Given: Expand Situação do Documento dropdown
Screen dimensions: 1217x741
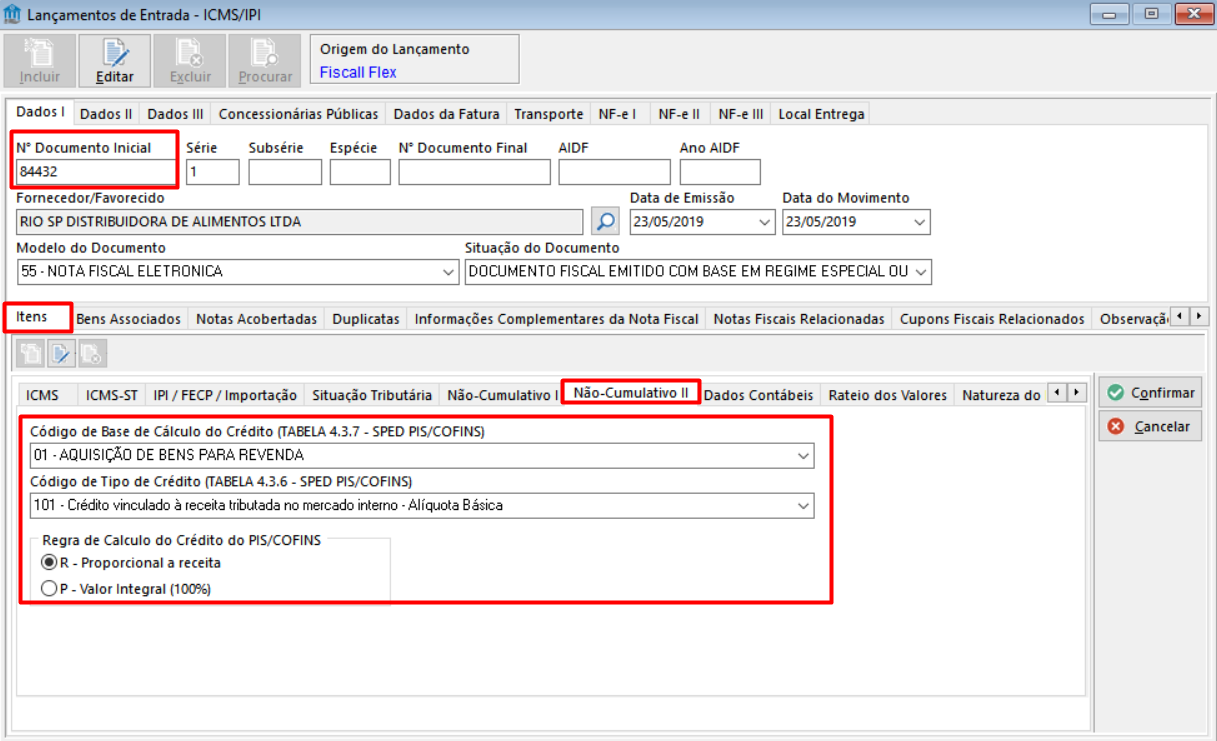Looking at the screenshot, I should coord(921,272).
